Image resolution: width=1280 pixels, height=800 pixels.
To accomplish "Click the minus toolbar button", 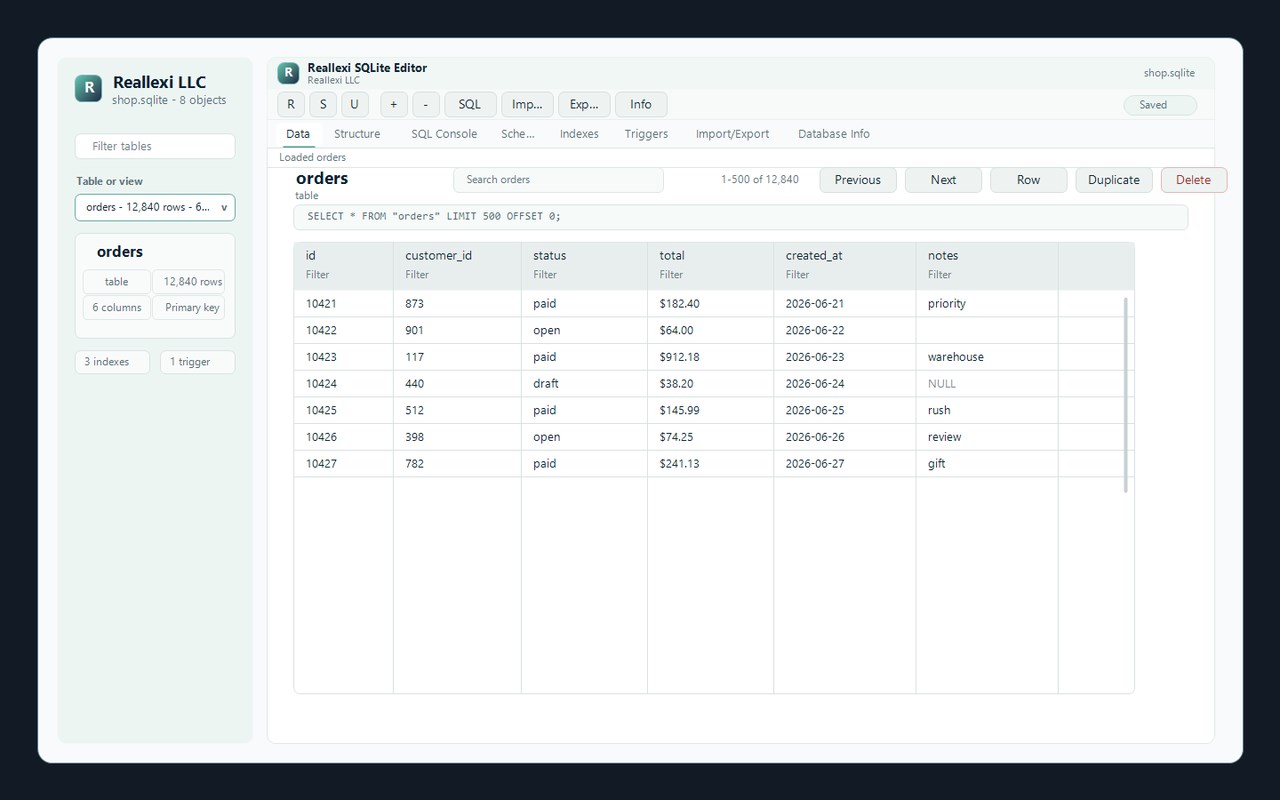I will [426, 104].
